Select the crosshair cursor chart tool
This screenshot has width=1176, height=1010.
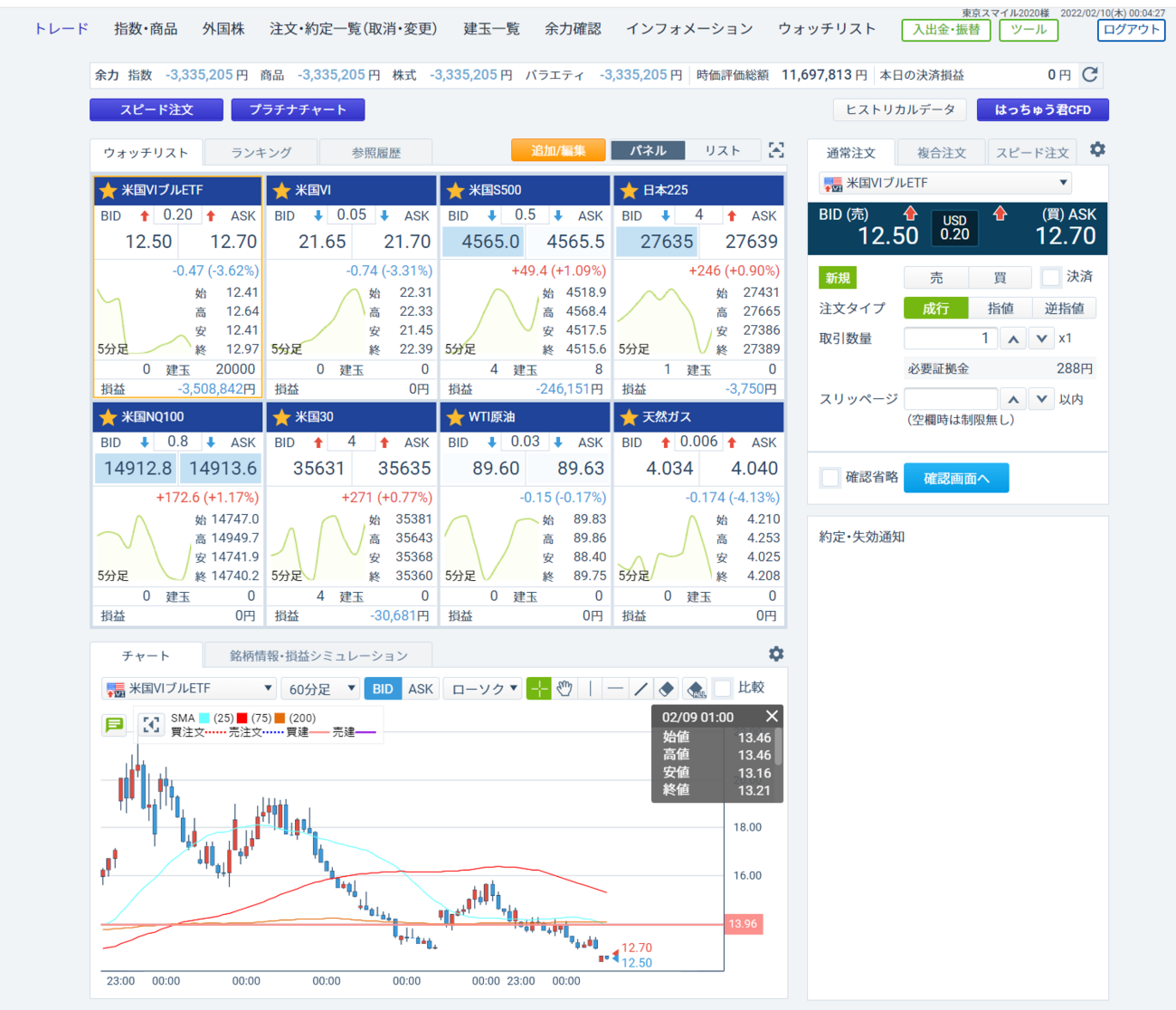point(539,689)
